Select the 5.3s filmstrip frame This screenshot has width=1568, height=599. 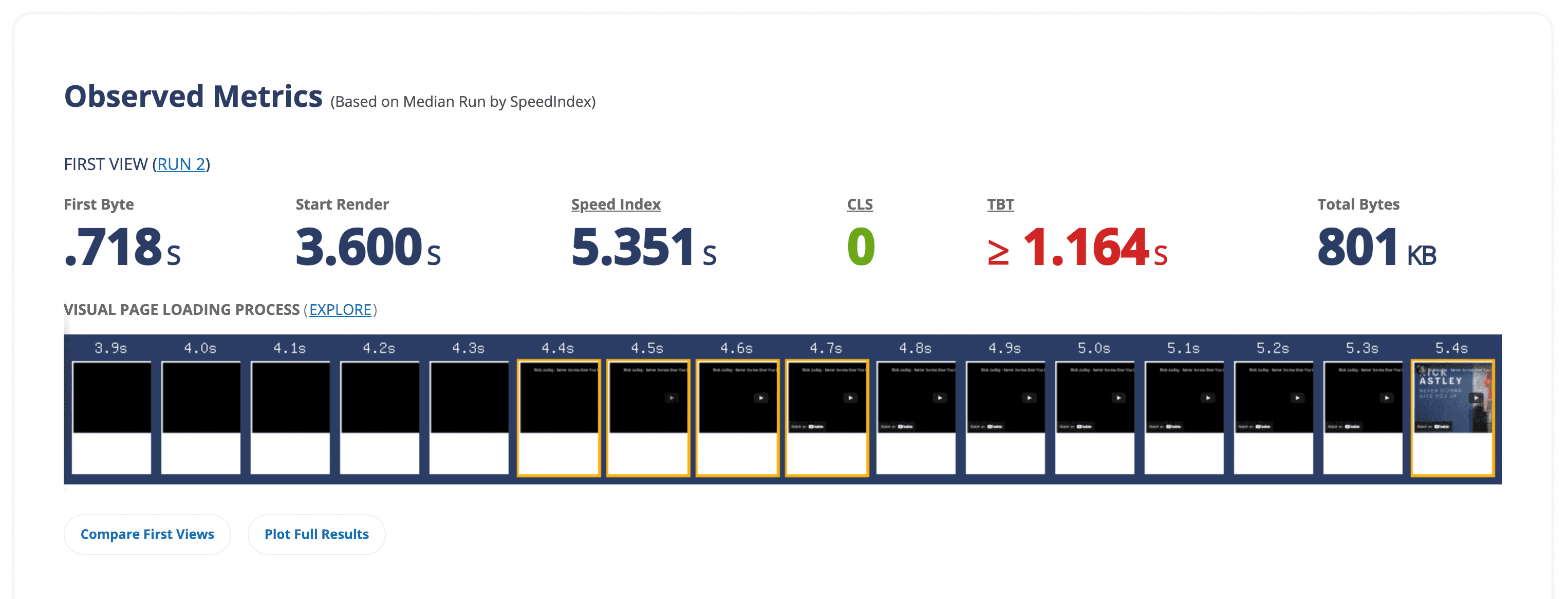point(1364,418)
